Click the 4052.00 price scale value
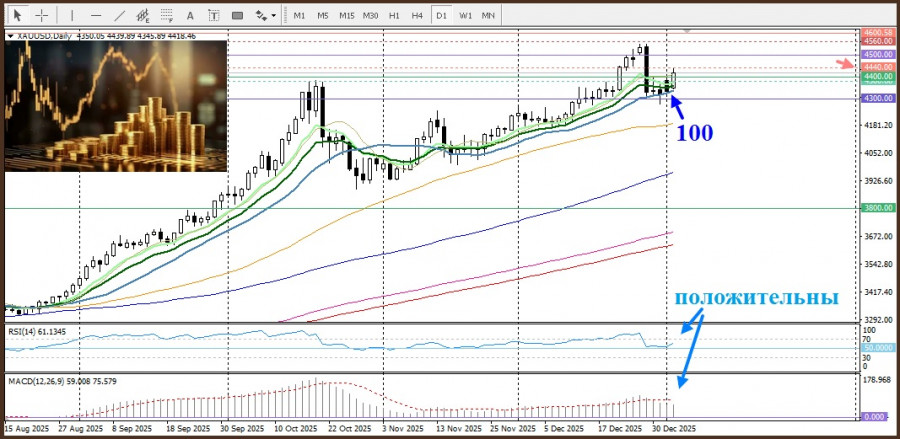 879,153
